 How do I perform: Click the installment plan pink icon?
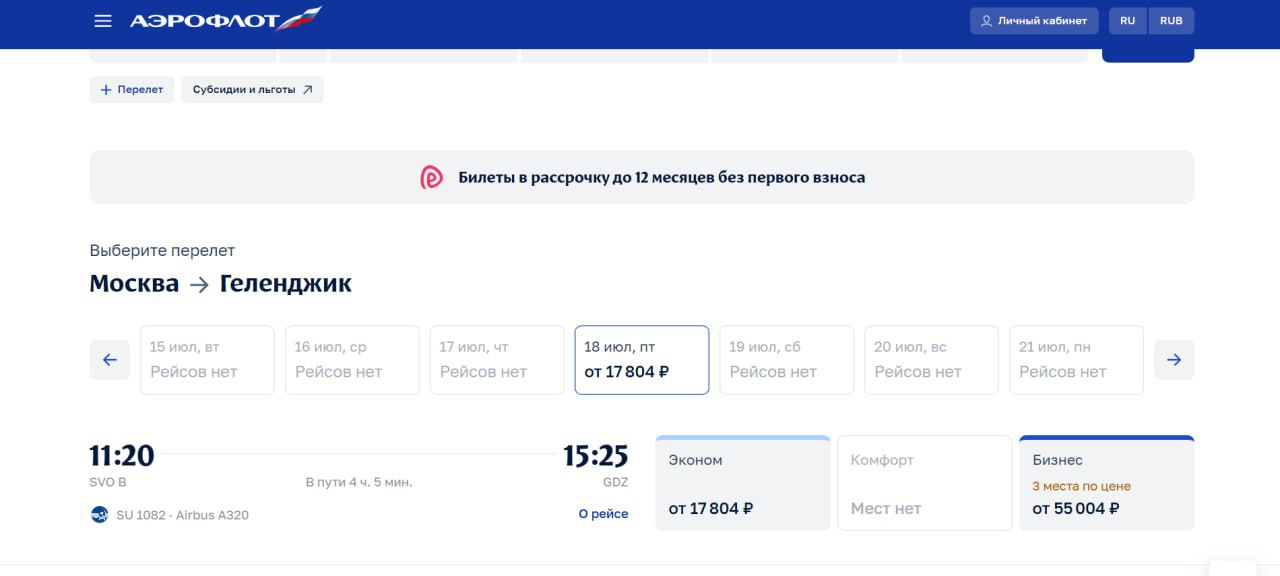[x=431, y=178]
